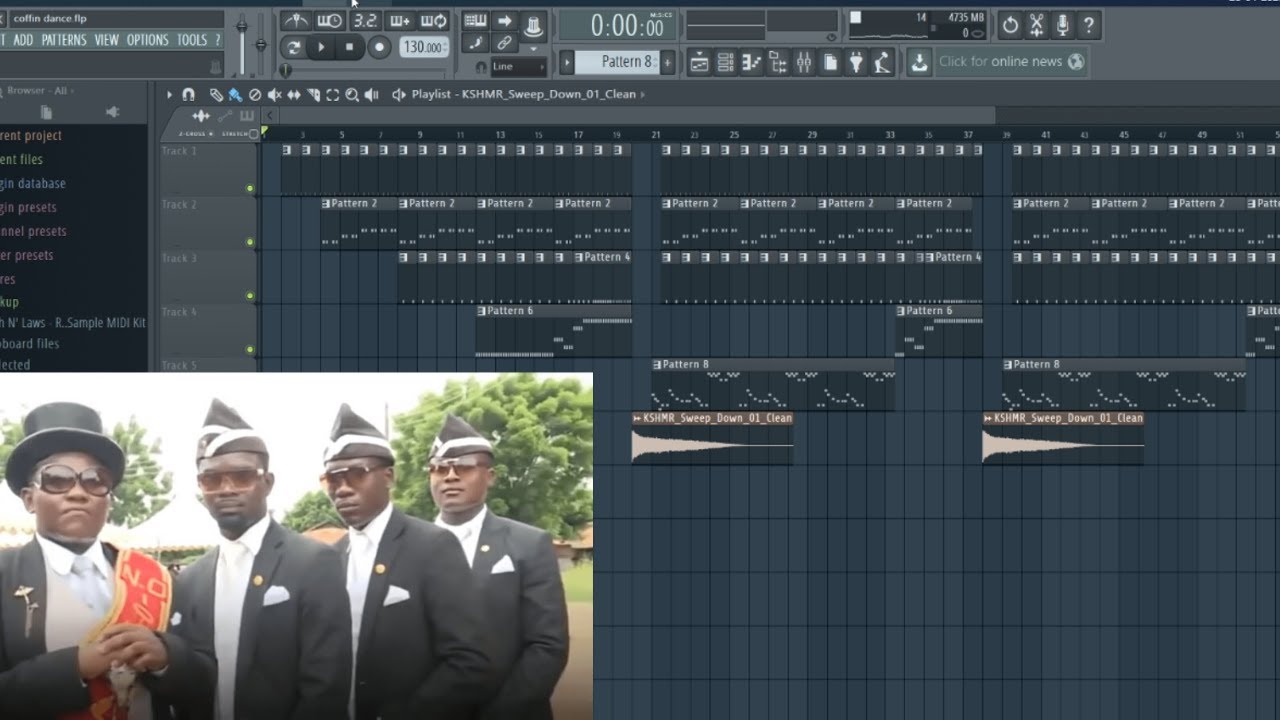Mute Track 2 with its green light

pyautogui.click(x=250, y=242)
